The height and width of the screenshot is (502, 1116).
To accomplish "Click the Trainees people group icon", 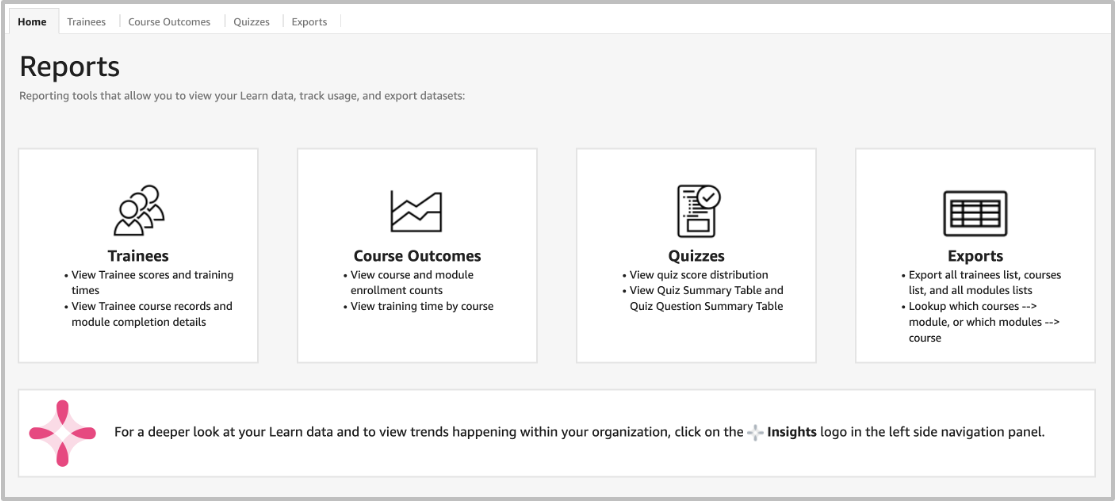I will (139, 210).
